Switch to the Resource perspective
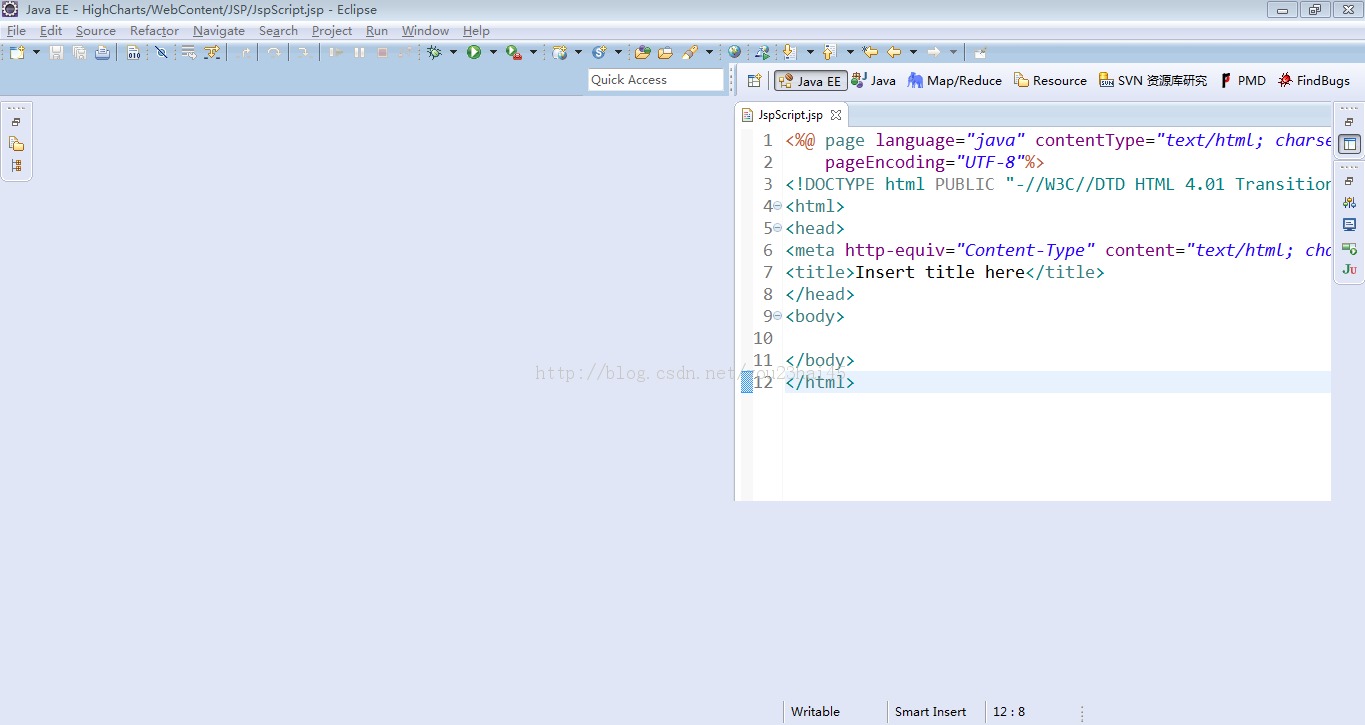 [1050, 81]
